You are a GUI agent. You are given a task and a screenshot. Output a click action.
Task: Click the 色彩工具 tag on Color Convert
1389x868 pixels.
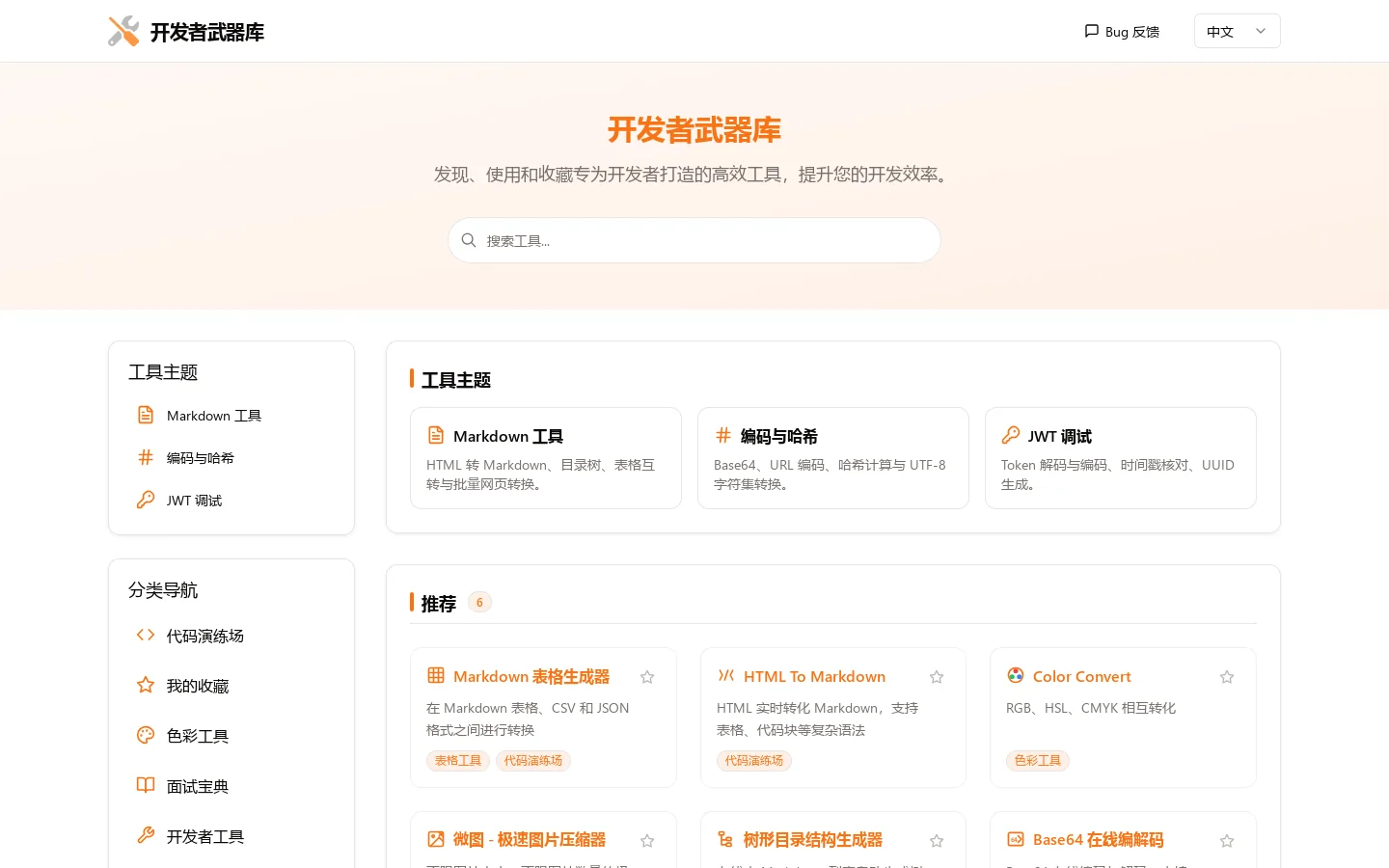point(1038,761)
